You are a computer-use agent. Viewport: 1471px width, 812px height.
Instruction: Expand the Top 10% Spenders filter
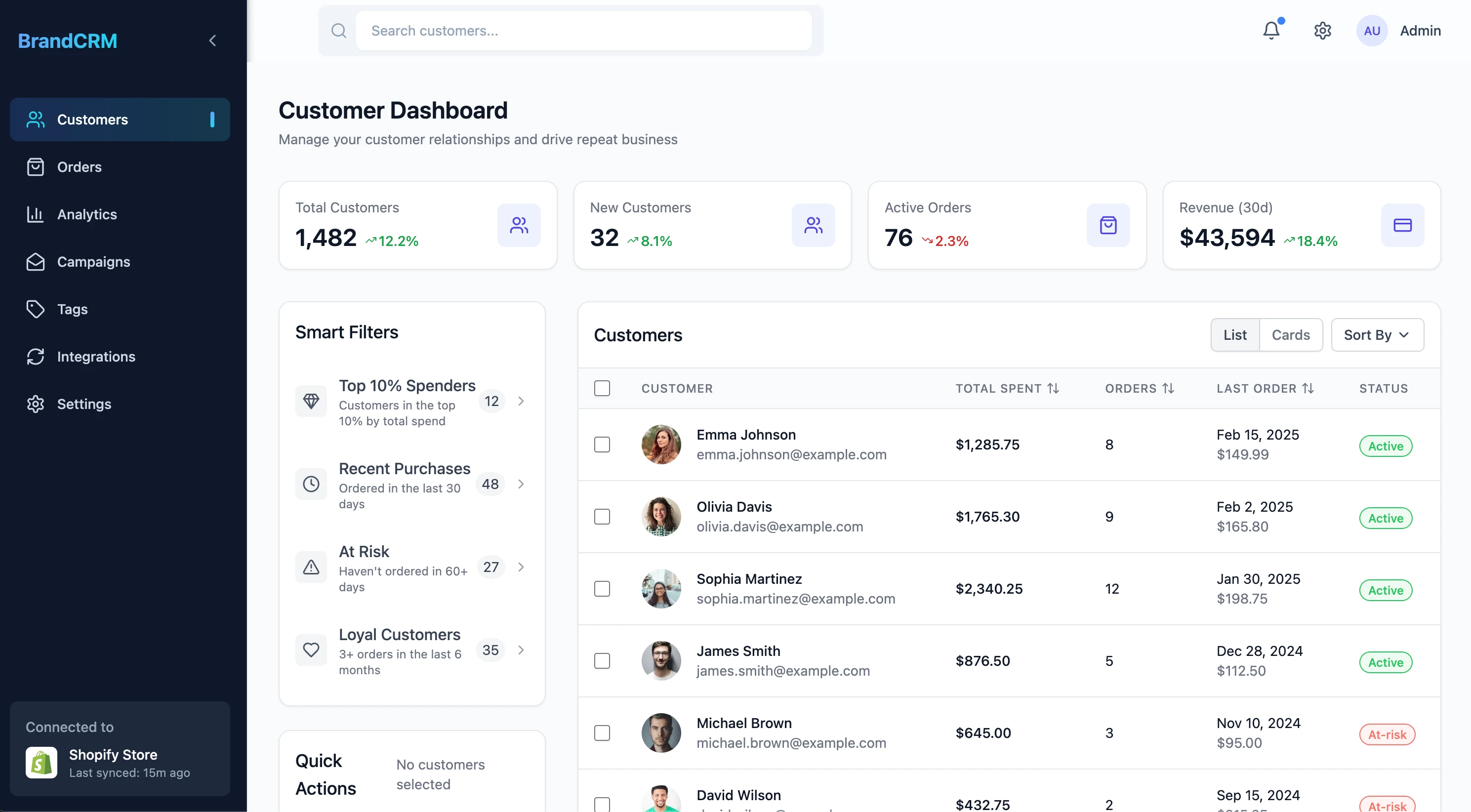(x=520, y=401)
